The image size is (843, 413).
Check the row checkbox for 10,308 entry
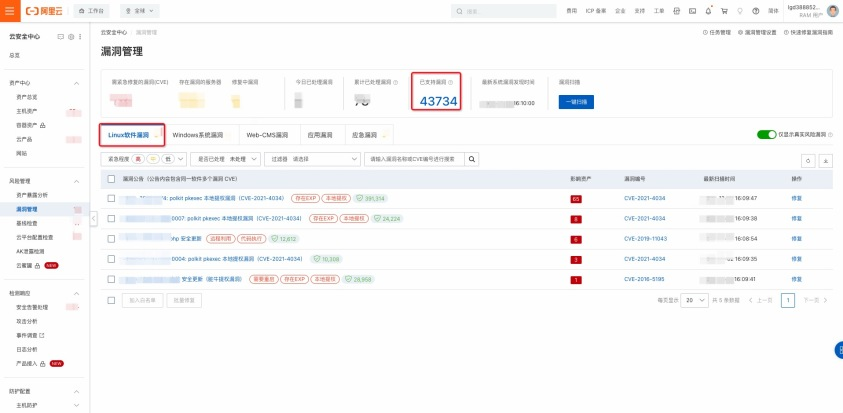pyautogui.click(x=111, y=259)
